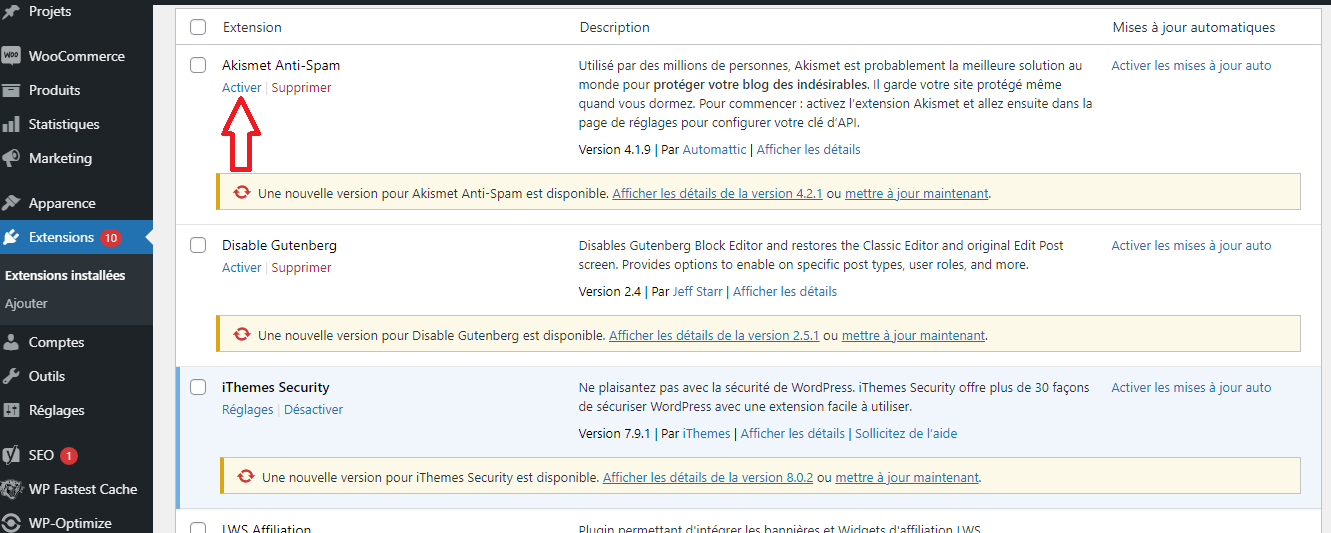Activate the Disable Gutenberg extension

(x=241, y=267)
